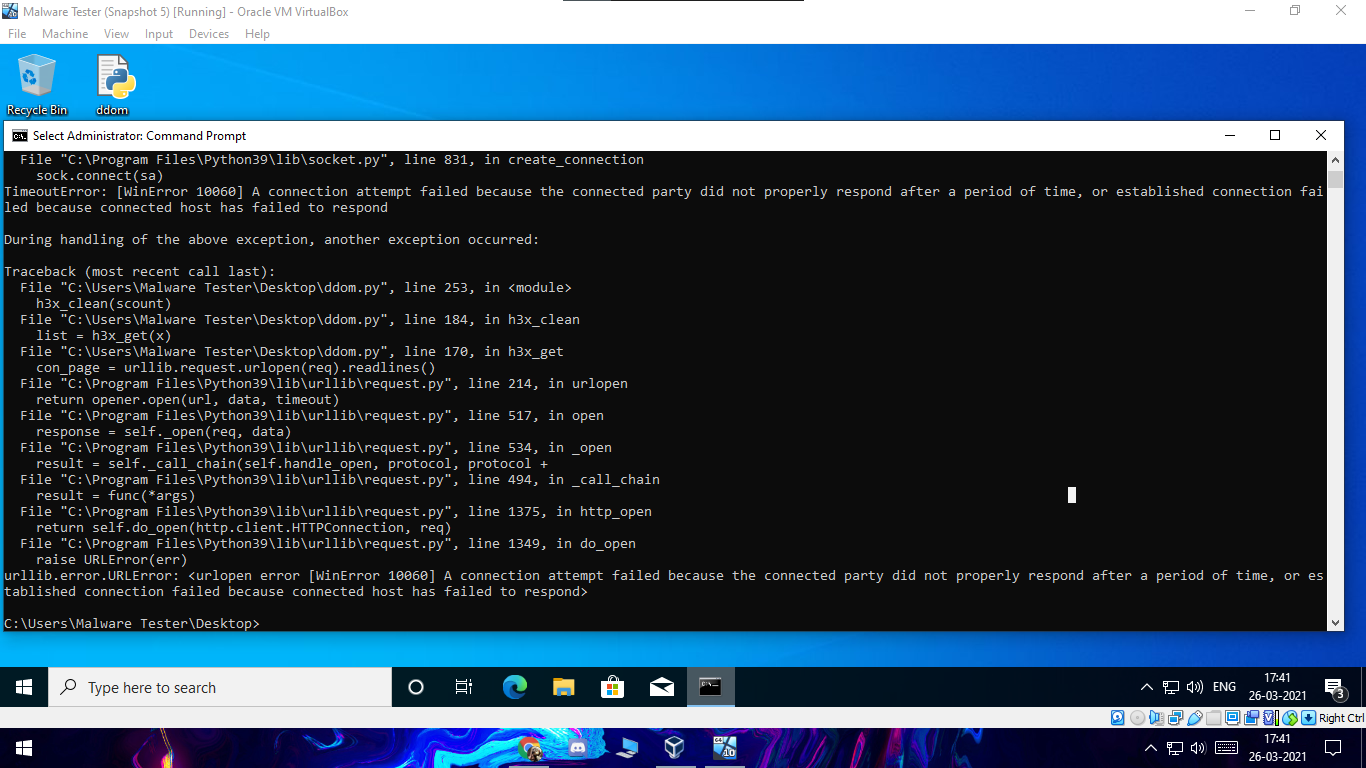1366x768 pixels.
Task: Click the mouse integration status icon
Action: click(x=1290, y=717)
